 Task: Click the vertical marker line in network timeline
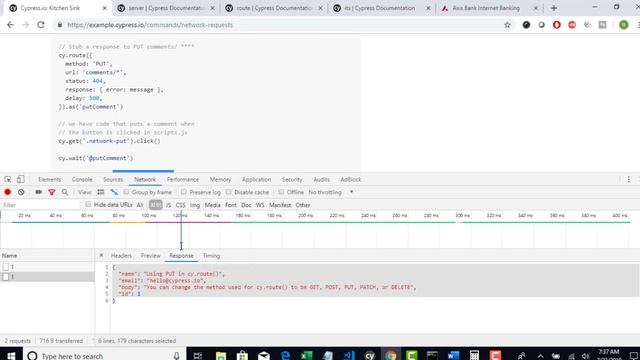point(181,229)
